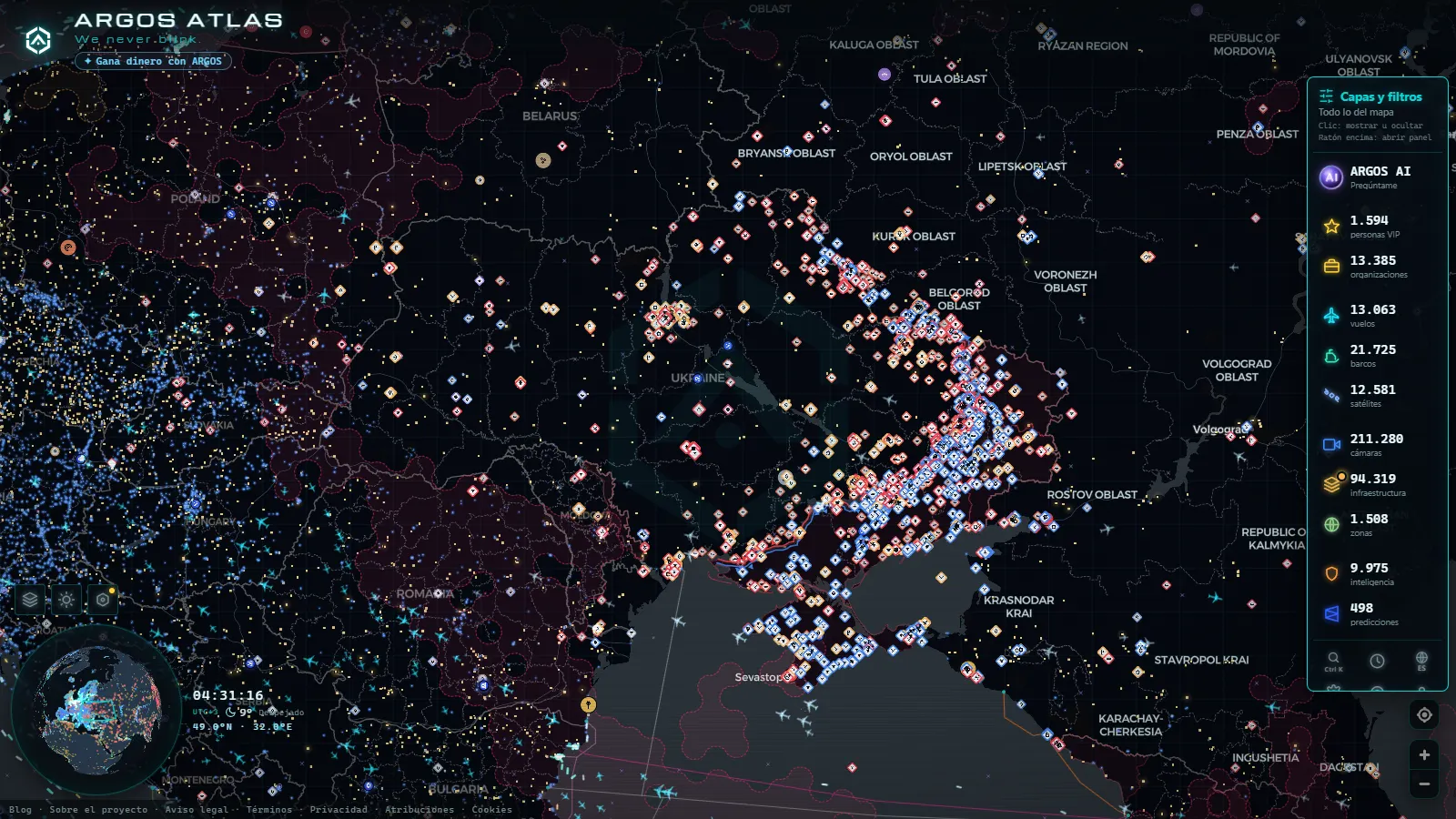Viewport: 1456px width, 819px height.
Task: Open the 'Términos' footer link
Action: [269, 809]
